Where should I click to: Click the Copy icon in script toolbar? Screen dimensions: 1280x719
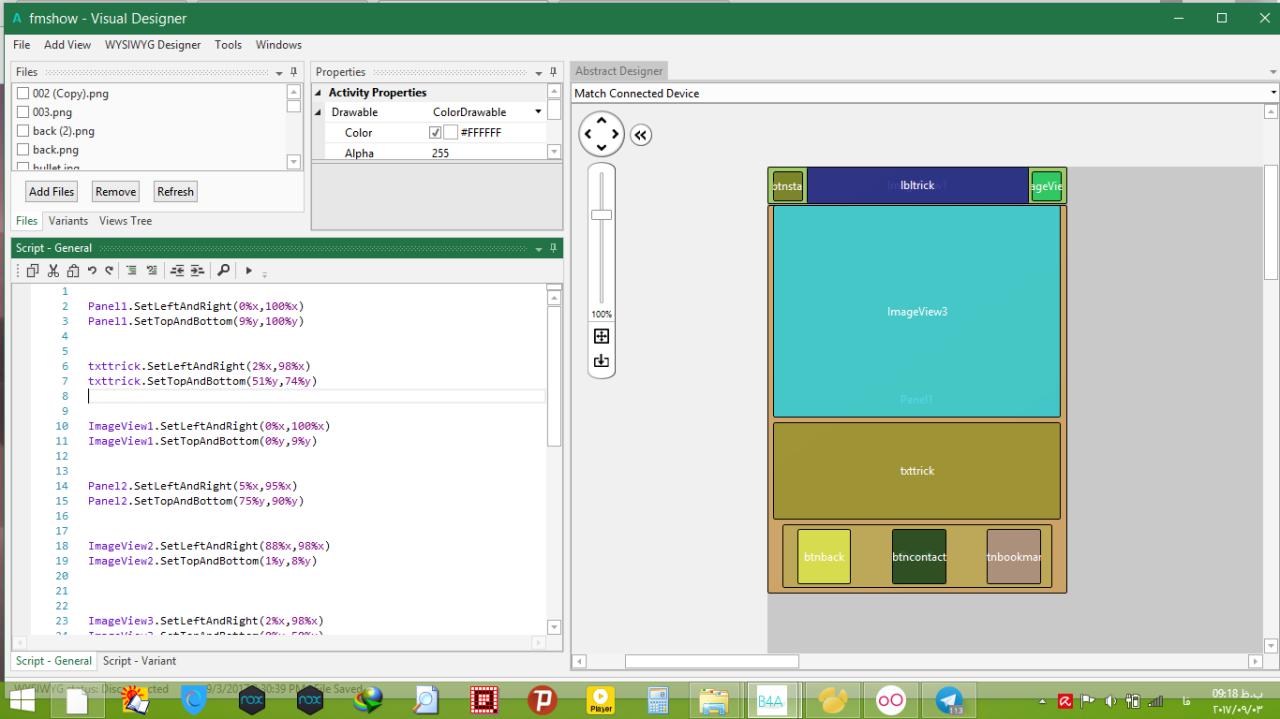point(34,271)
